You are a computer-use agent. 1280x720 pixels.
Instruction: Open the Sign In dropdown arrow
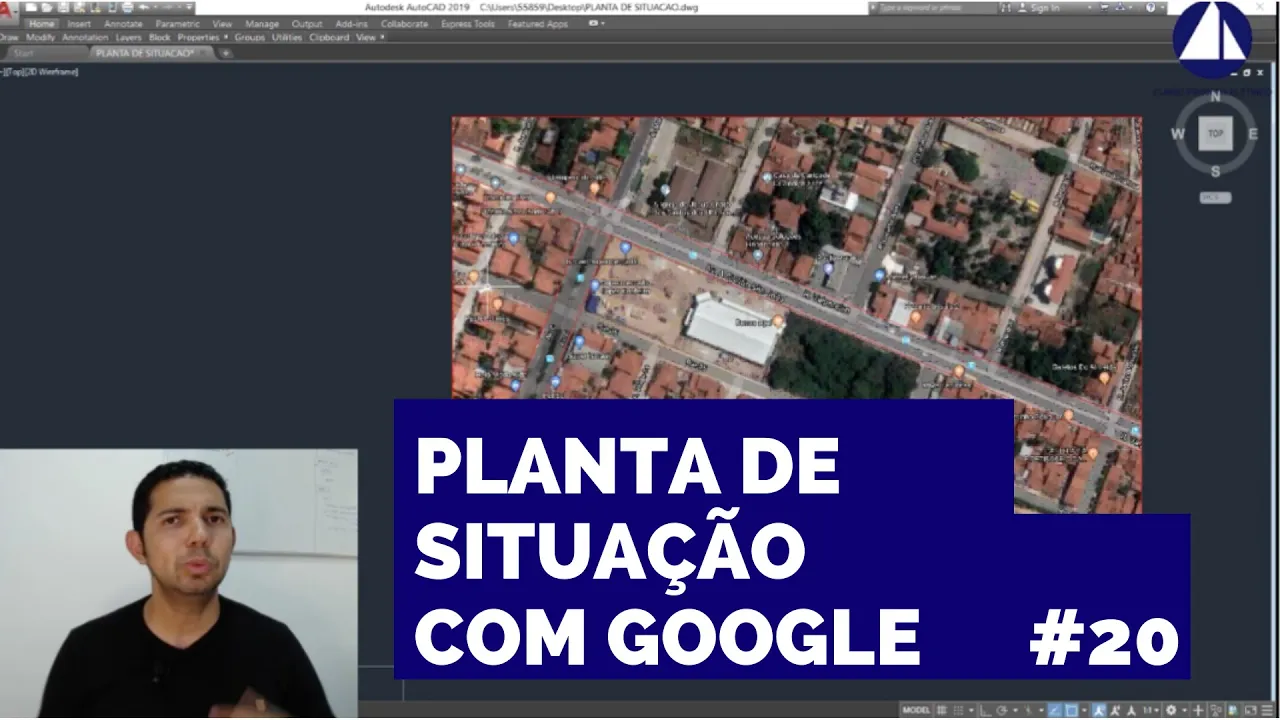[x=1089, y=8]
